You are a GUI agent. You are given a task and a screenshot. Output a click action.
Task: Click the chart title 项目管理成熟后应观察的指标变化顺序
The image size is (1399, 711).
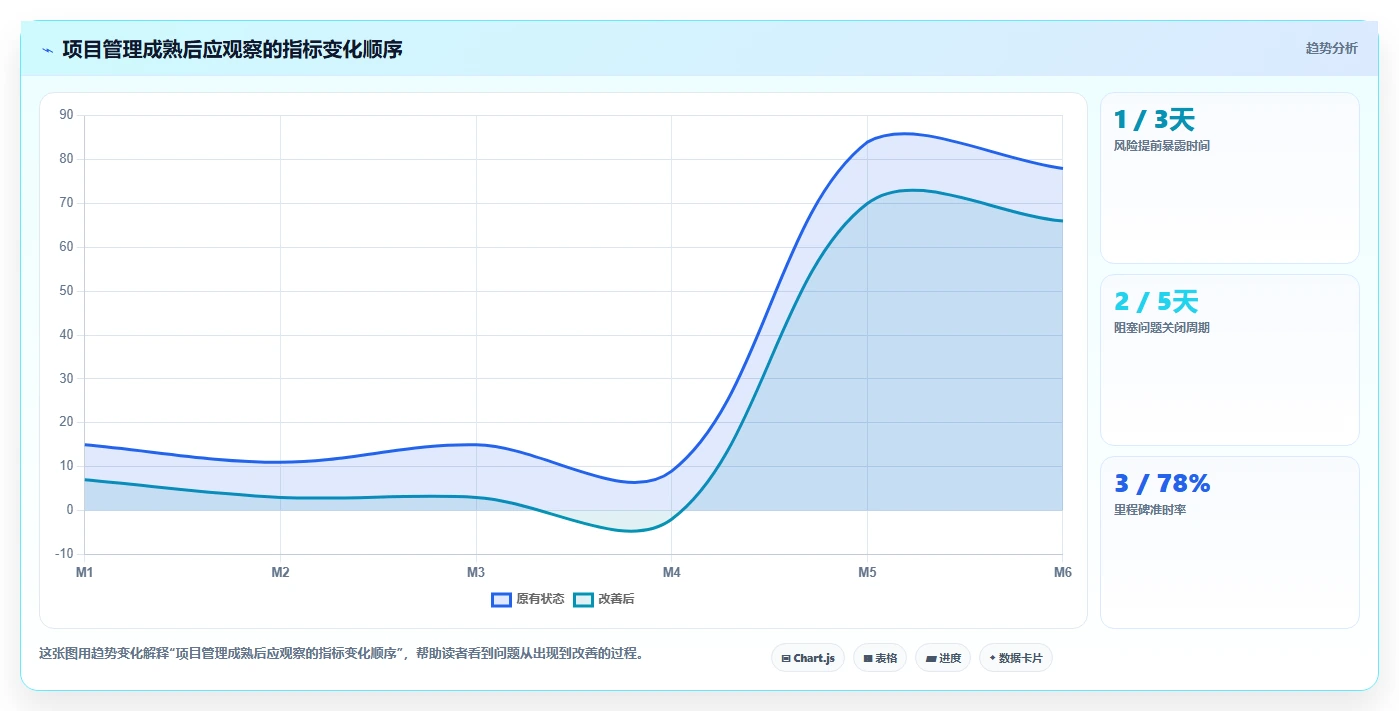coord(232,49)
